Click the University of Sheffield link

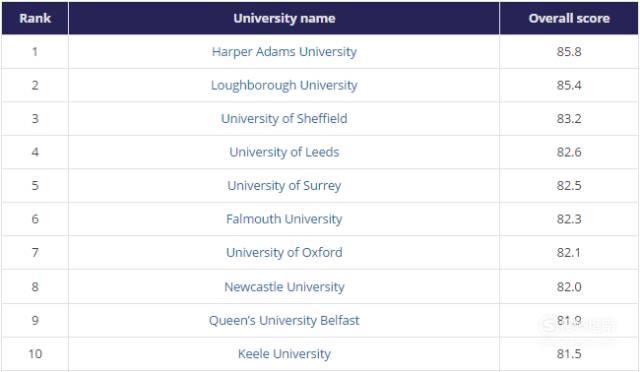(x=284, y=118)
